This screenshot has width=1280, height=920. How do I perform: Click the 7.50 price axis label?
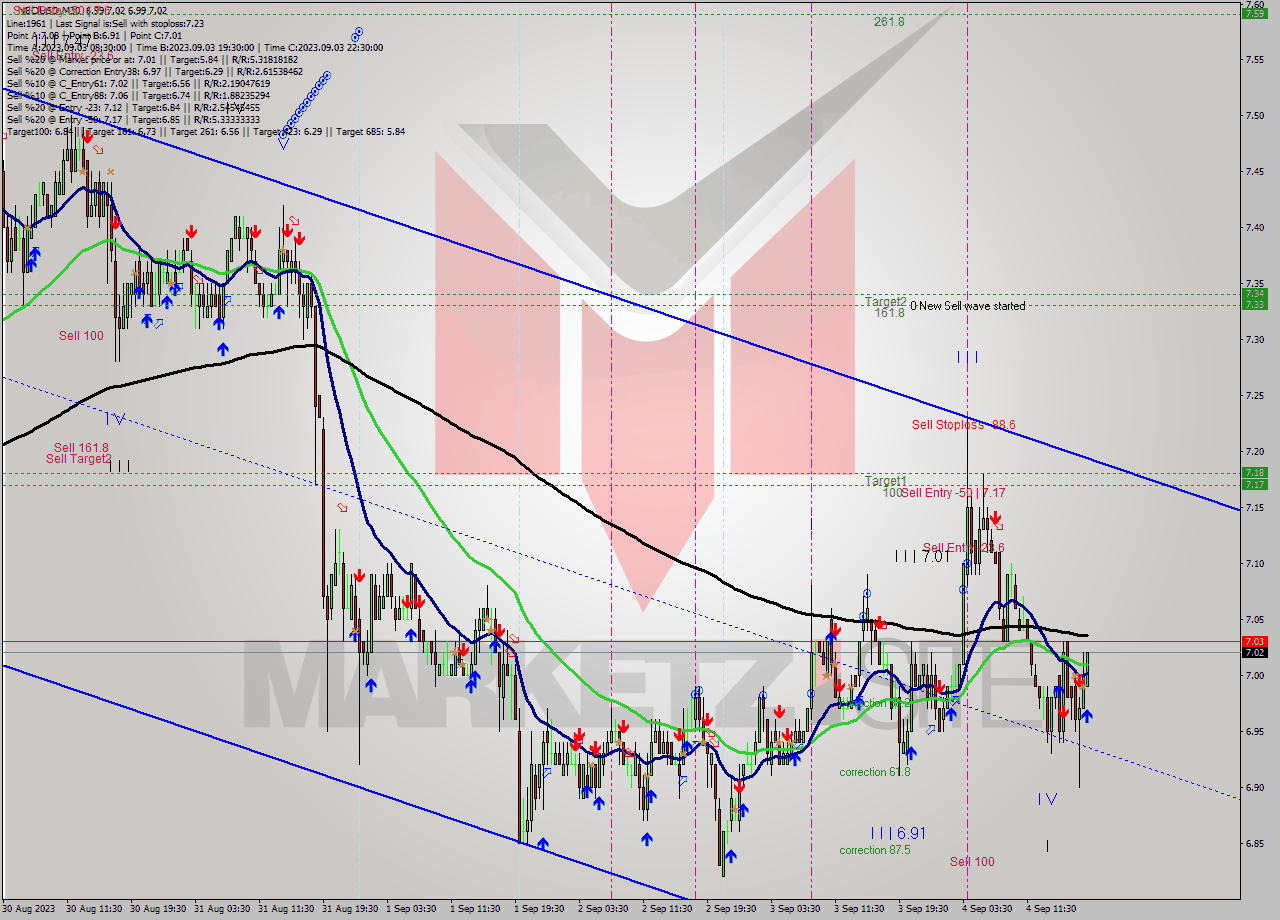[1254, 115]
